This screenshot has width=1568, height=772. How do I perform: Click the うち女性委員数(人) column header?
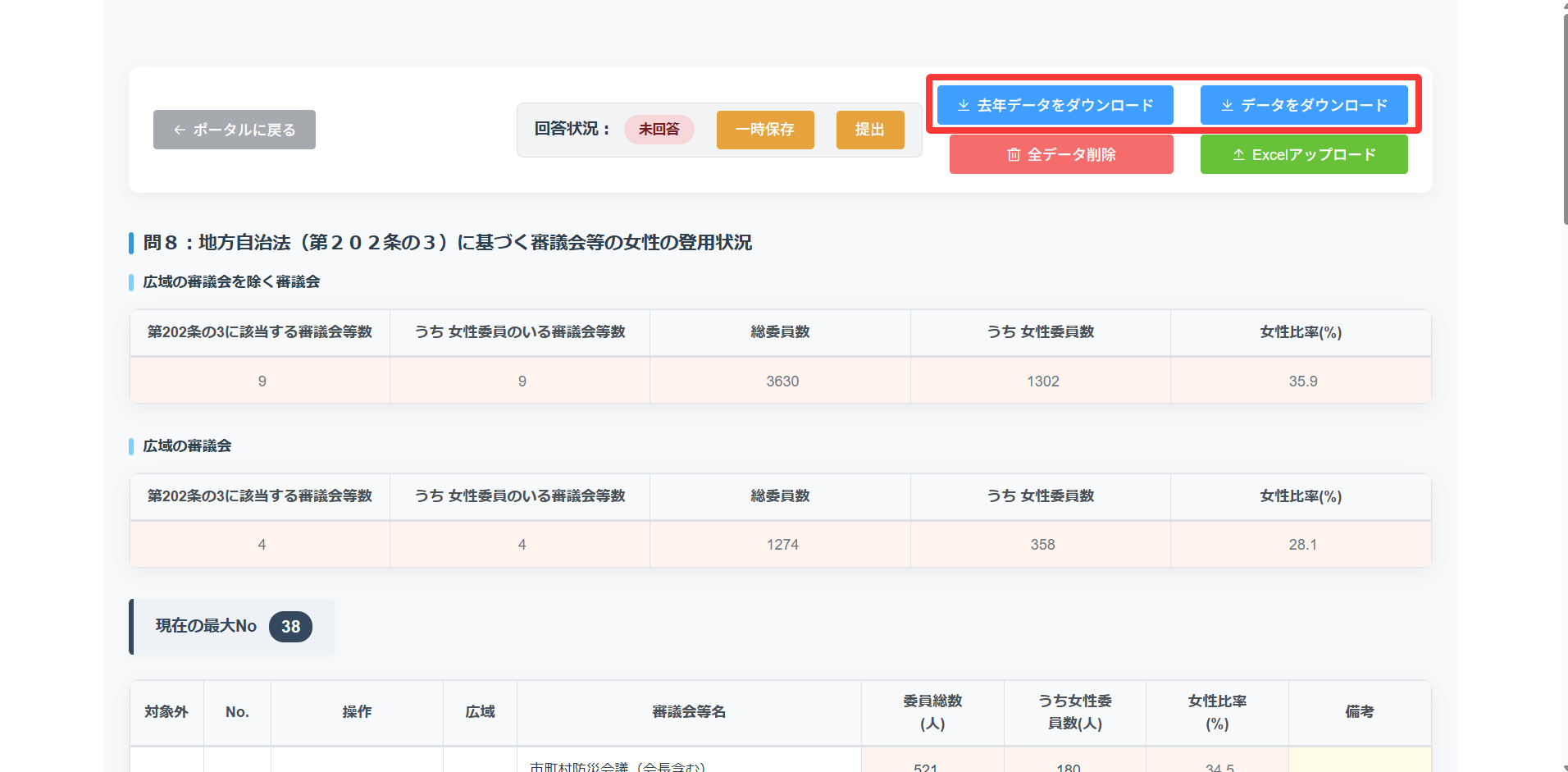click(1075, 712)
